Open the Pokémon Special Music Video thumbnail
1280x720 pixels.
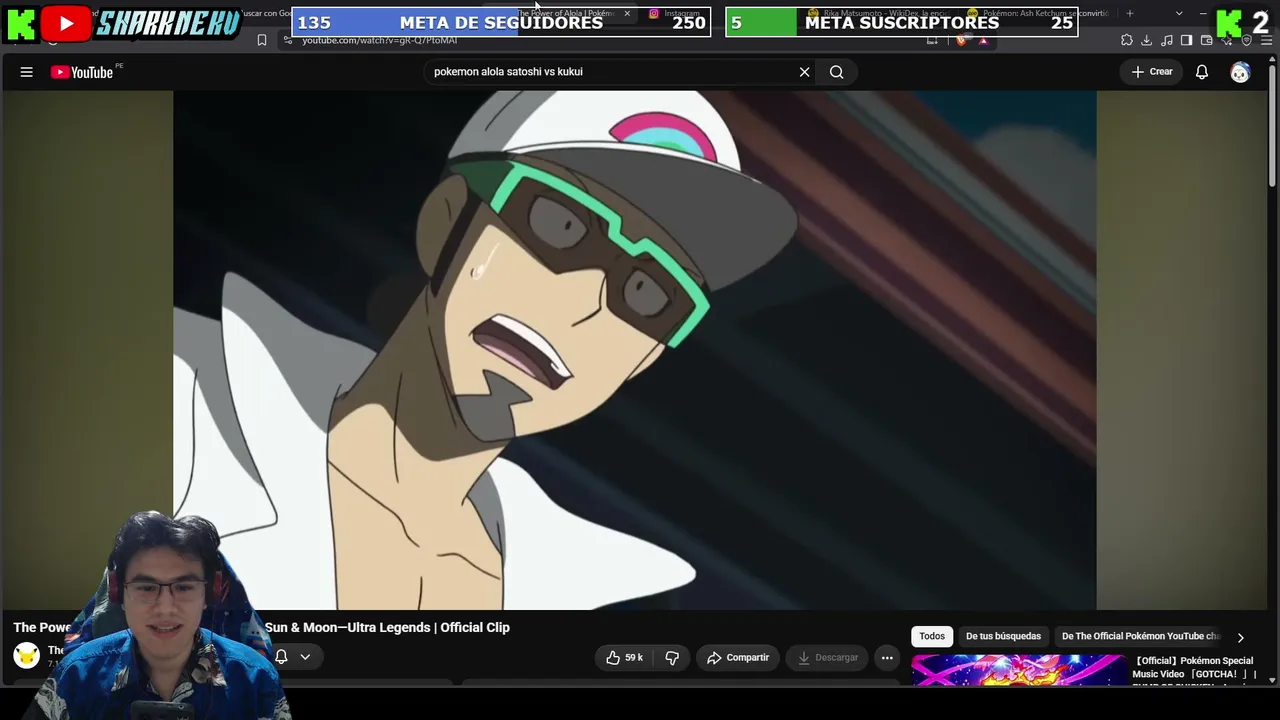pos(1018,670)
